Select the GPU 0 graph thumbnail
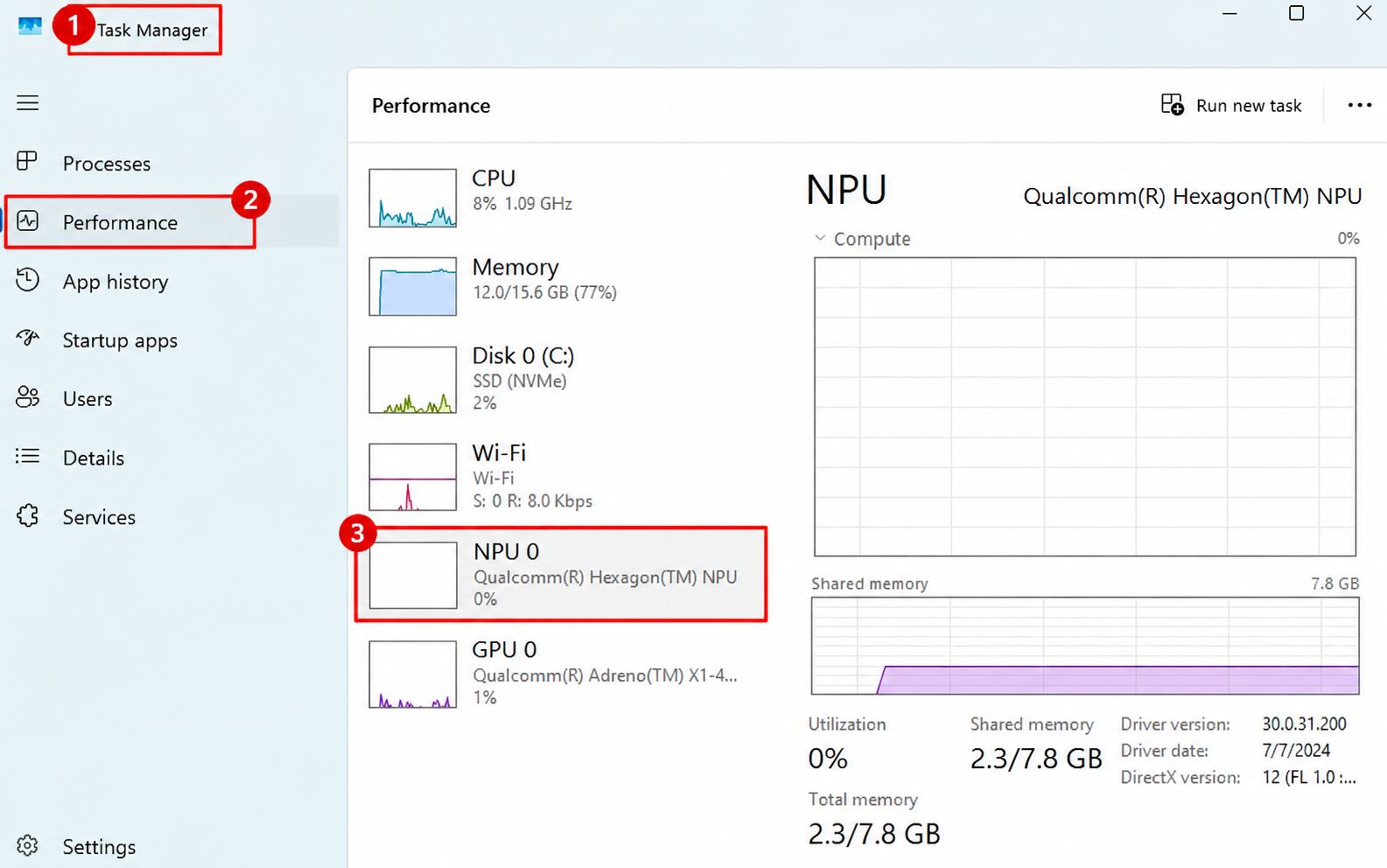The image size is (1387, 868). [413, 675]
